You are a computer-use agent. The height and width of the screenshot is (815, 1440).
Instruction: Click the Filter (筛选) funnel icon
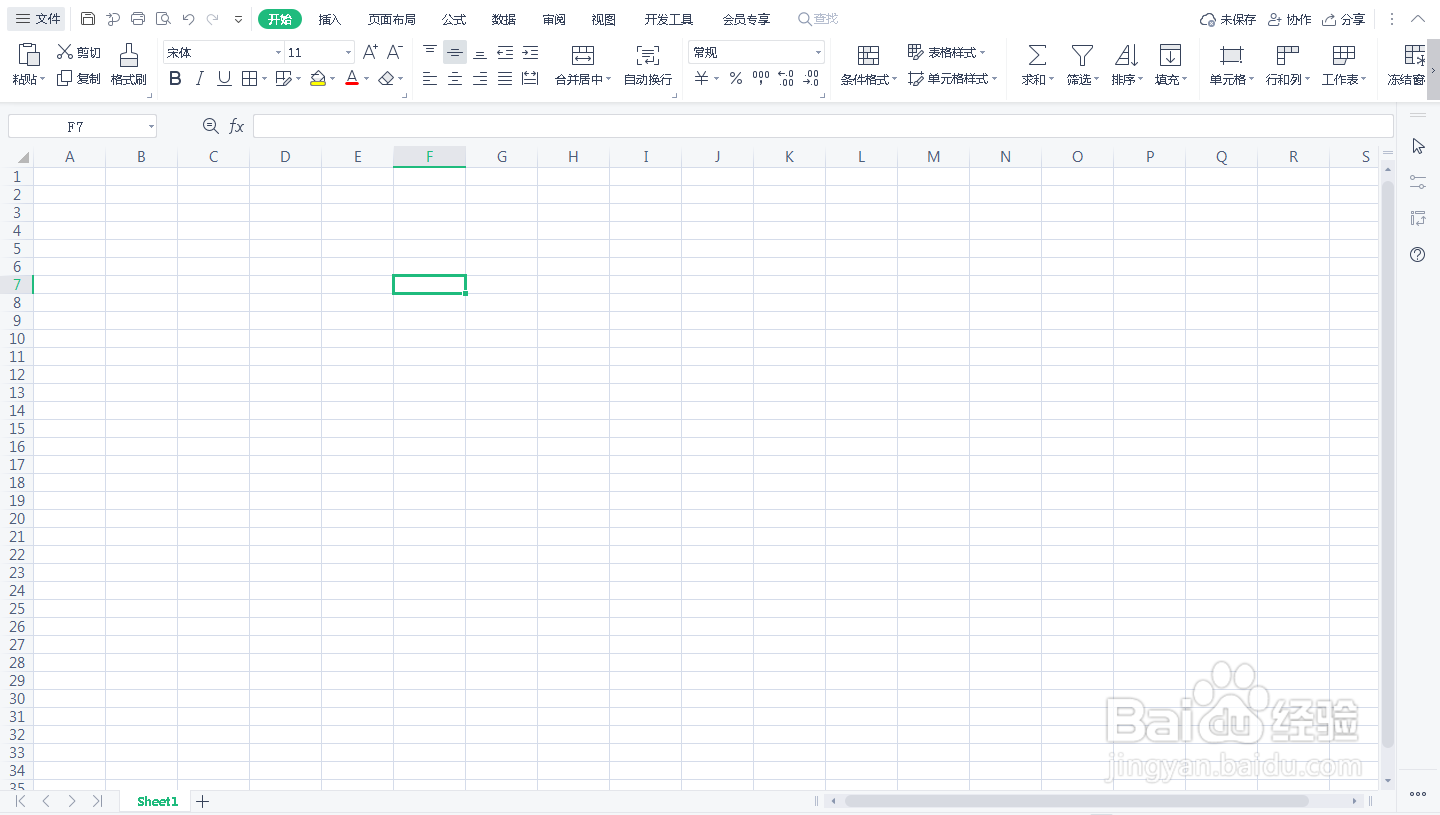[1082, 55]
